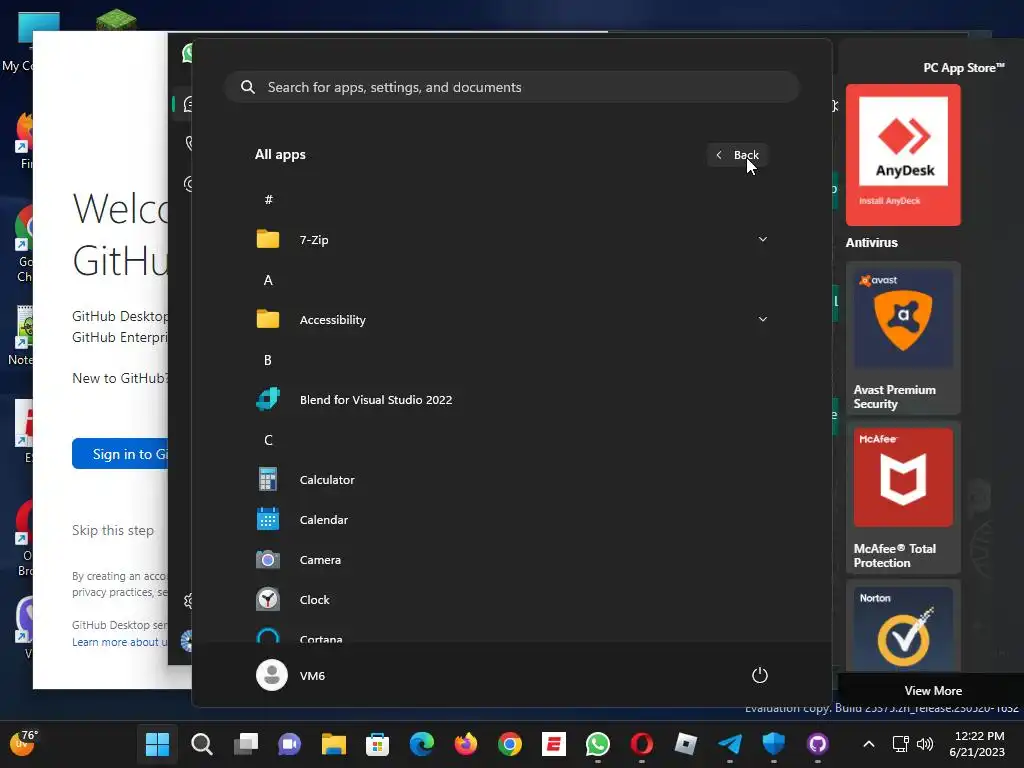This screenshot has width=1024, height=768.
Task: Switch to GitHub Desktop on taskbar
Action: [x=818, y=744]
